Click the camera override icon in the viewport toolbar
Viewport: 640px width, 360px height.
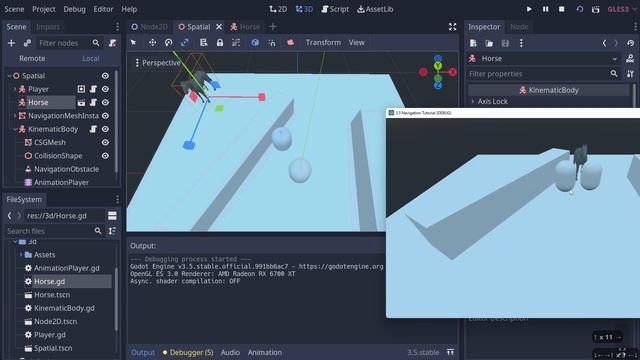coord(290,42)
